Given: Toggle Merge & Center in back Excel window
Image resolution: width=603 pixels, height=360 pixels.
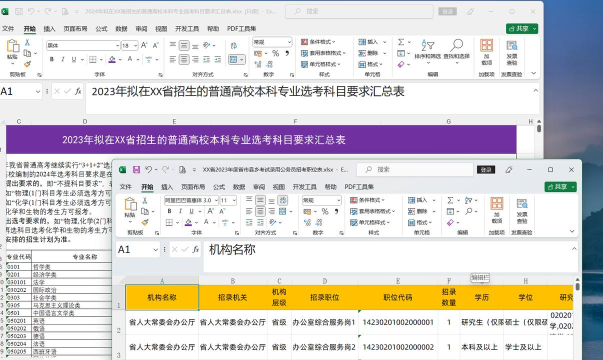Looking at the screenshot, I should (x=233, y=59).
